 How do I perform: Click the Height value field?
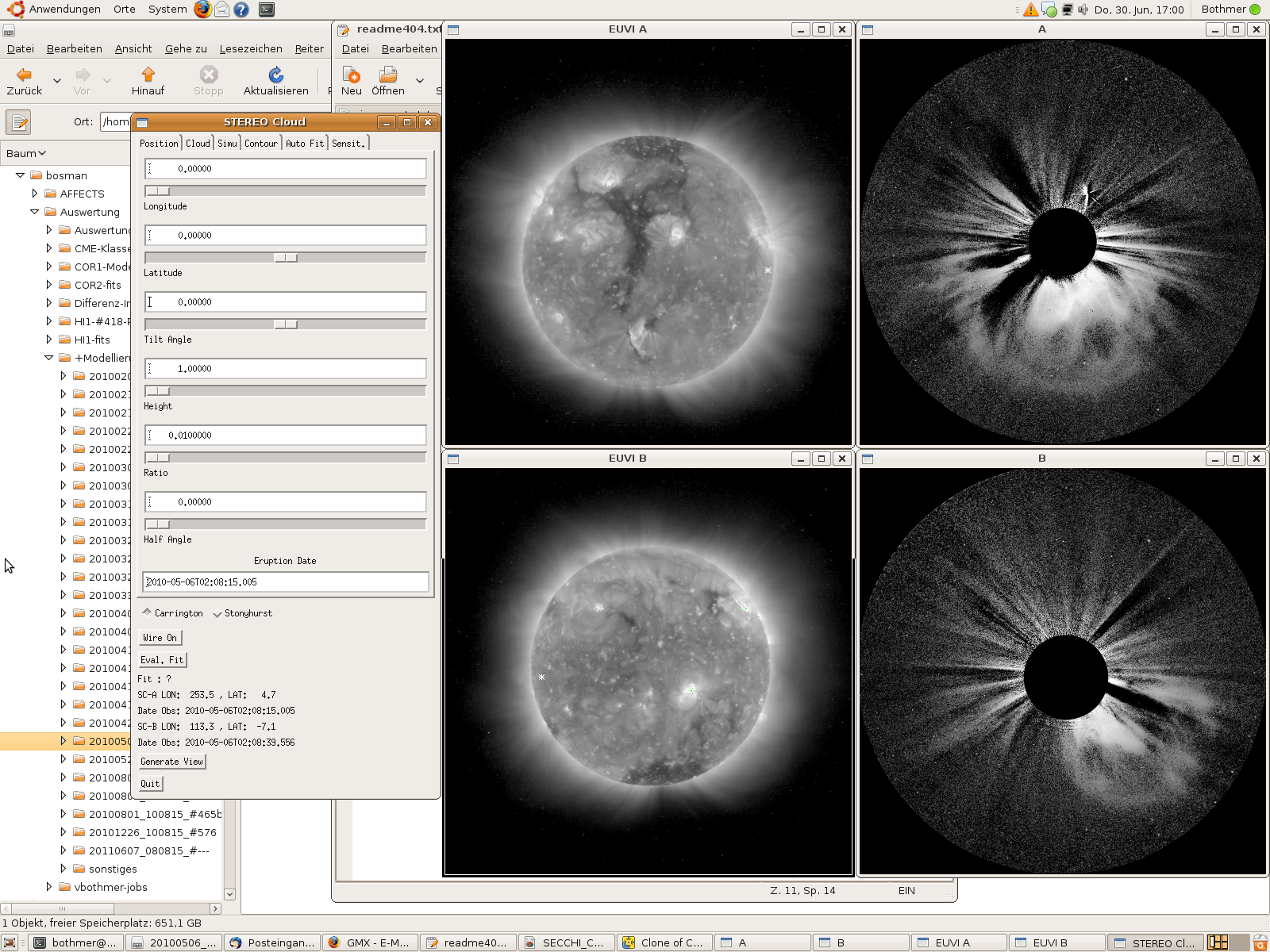(x=286, y=368)
